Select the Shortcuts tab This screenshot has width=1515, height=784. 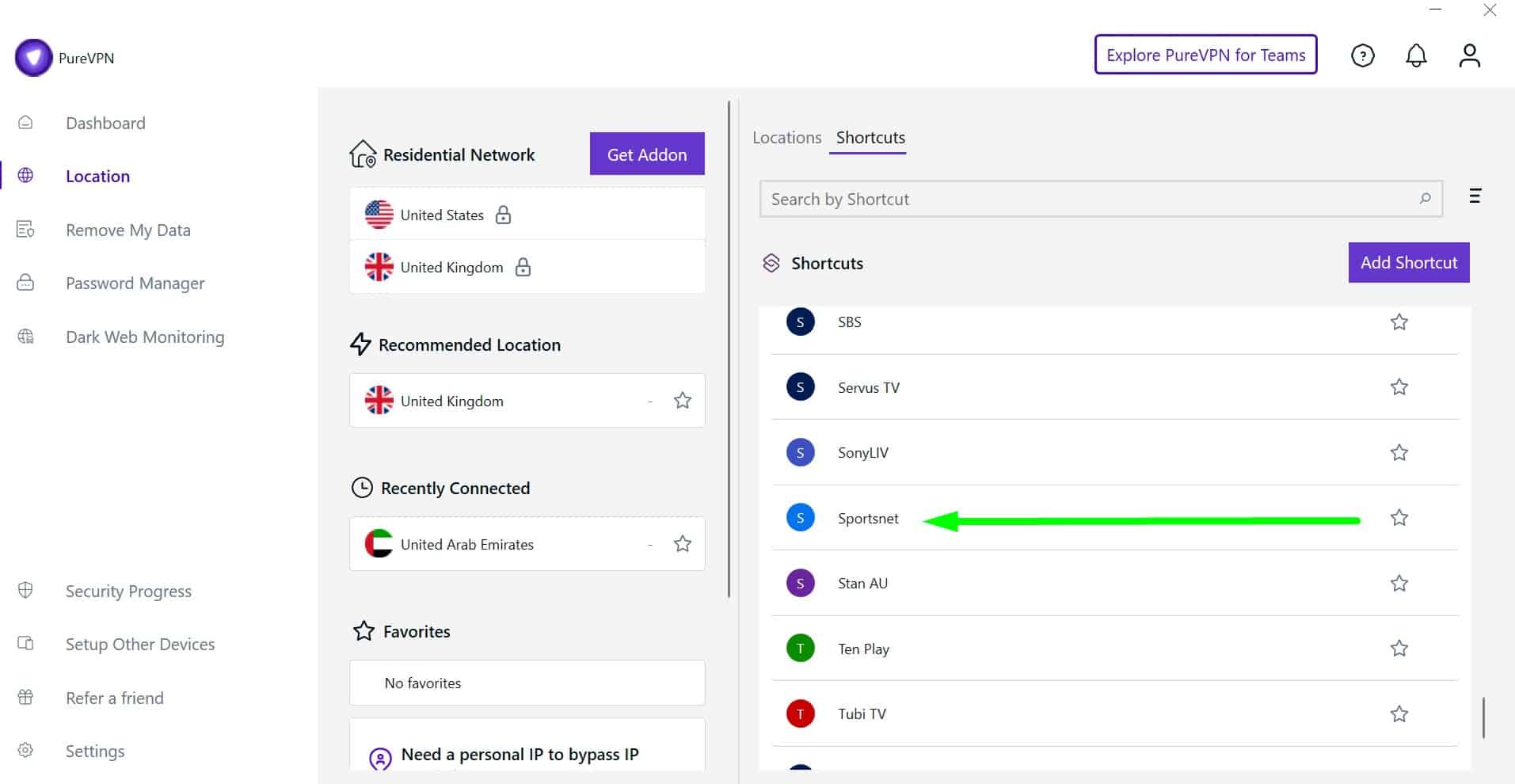870,137
